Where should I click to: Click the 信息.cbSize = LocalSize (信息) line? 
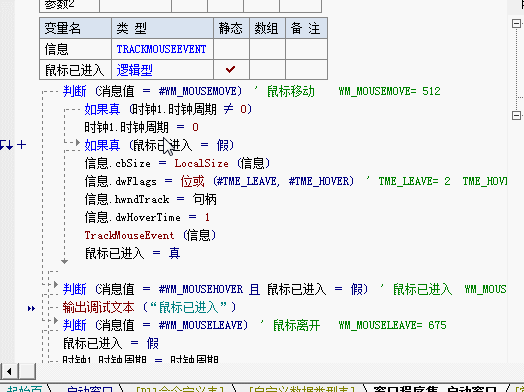pyautogui.click(x=177, y=163)
